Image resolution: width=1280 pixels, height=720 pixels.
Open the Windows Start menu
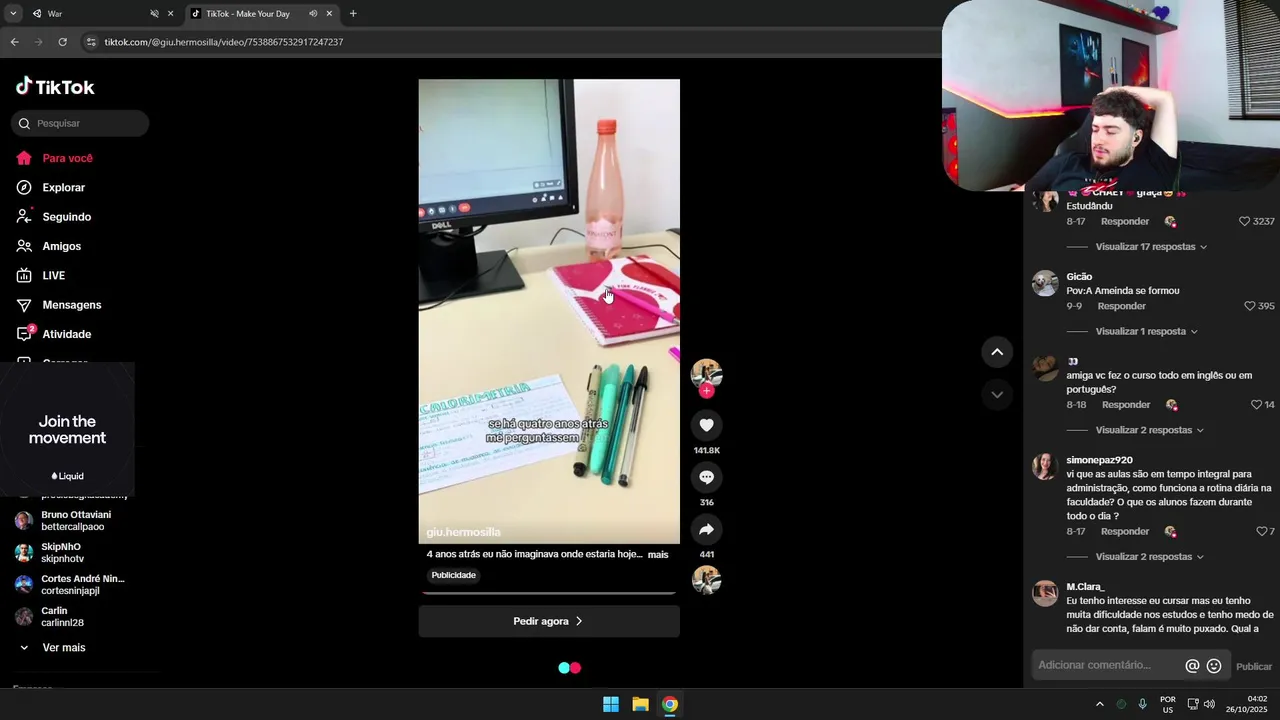click(610, 704)
